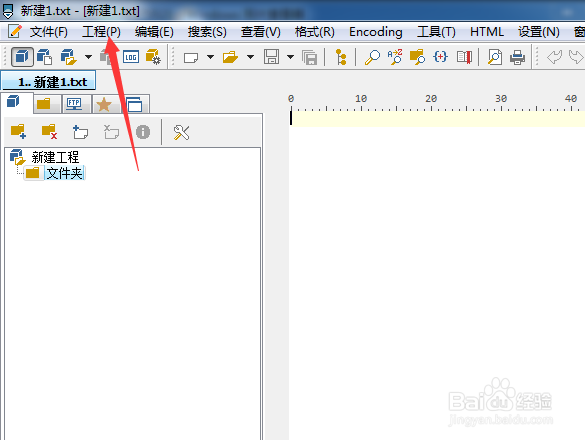Click the curly braces plus icon
This screenshot has height=440, width=585.
pyautogui.click(x=441, y=57)
